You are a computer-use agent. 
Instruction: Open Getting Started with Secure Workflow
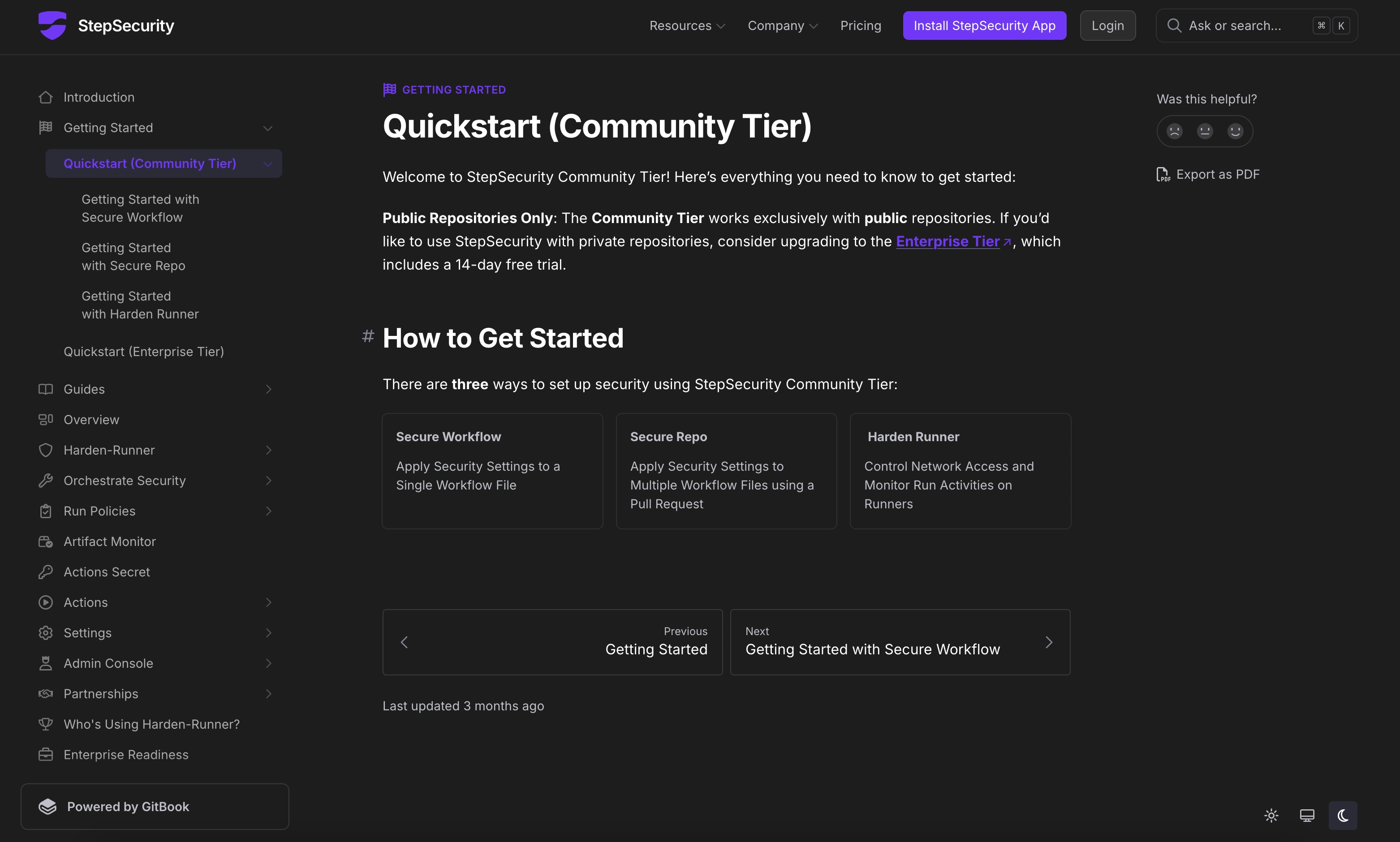(x=140, y=208)
